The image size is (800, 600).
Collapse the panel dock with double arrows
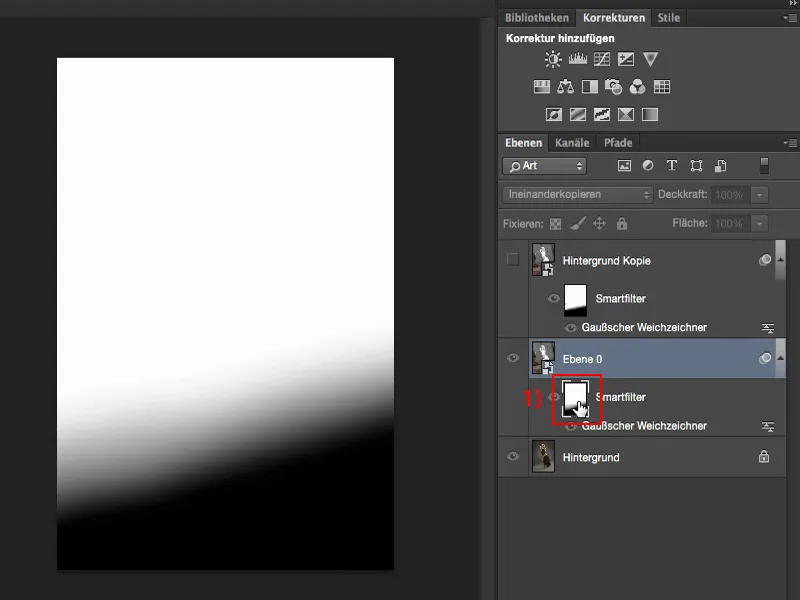(793, 4)
